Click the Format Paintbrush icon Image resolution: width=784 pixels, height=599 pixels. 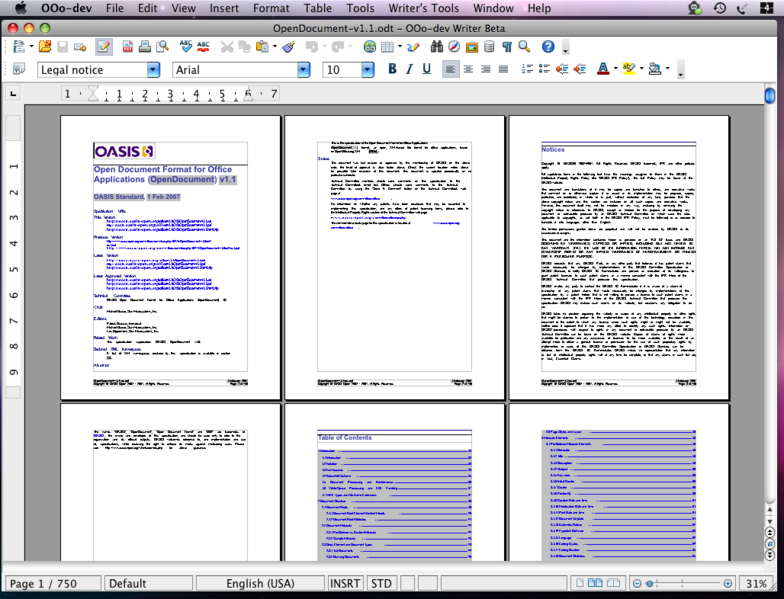click(288, 47)
